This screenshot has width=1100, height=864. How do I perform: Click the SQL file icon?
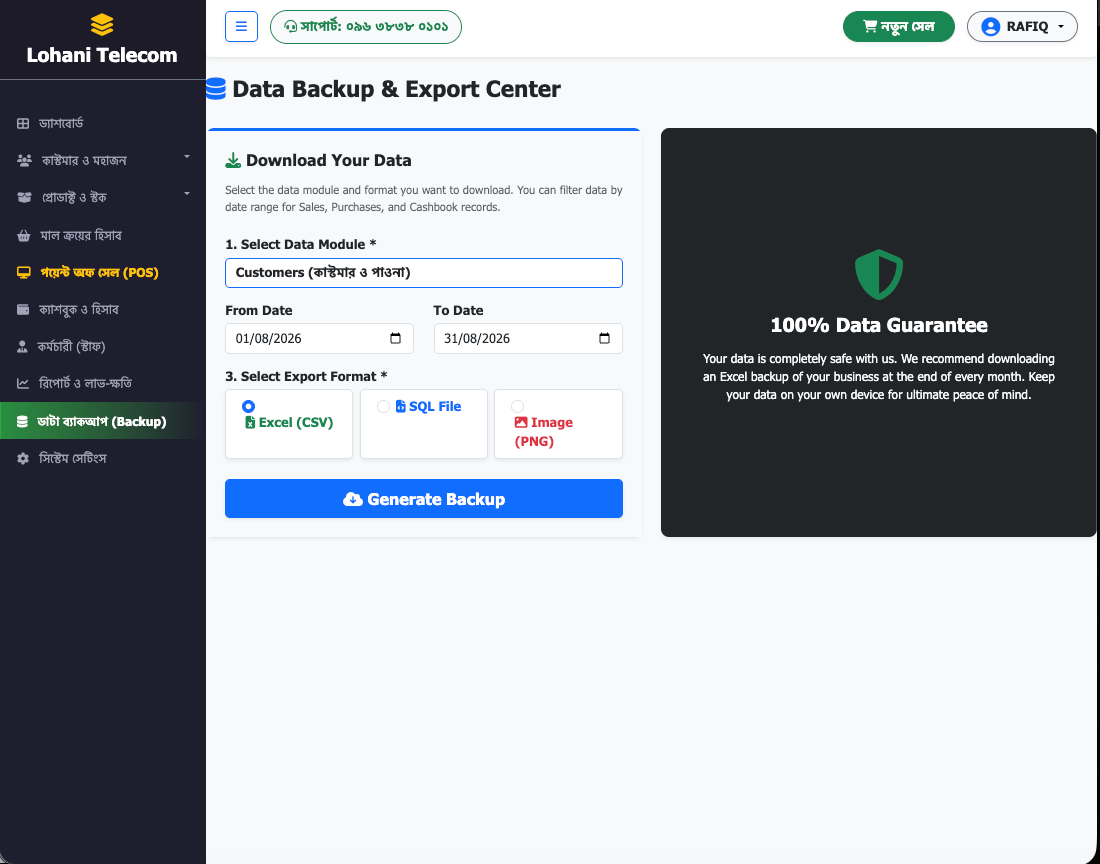401,407
